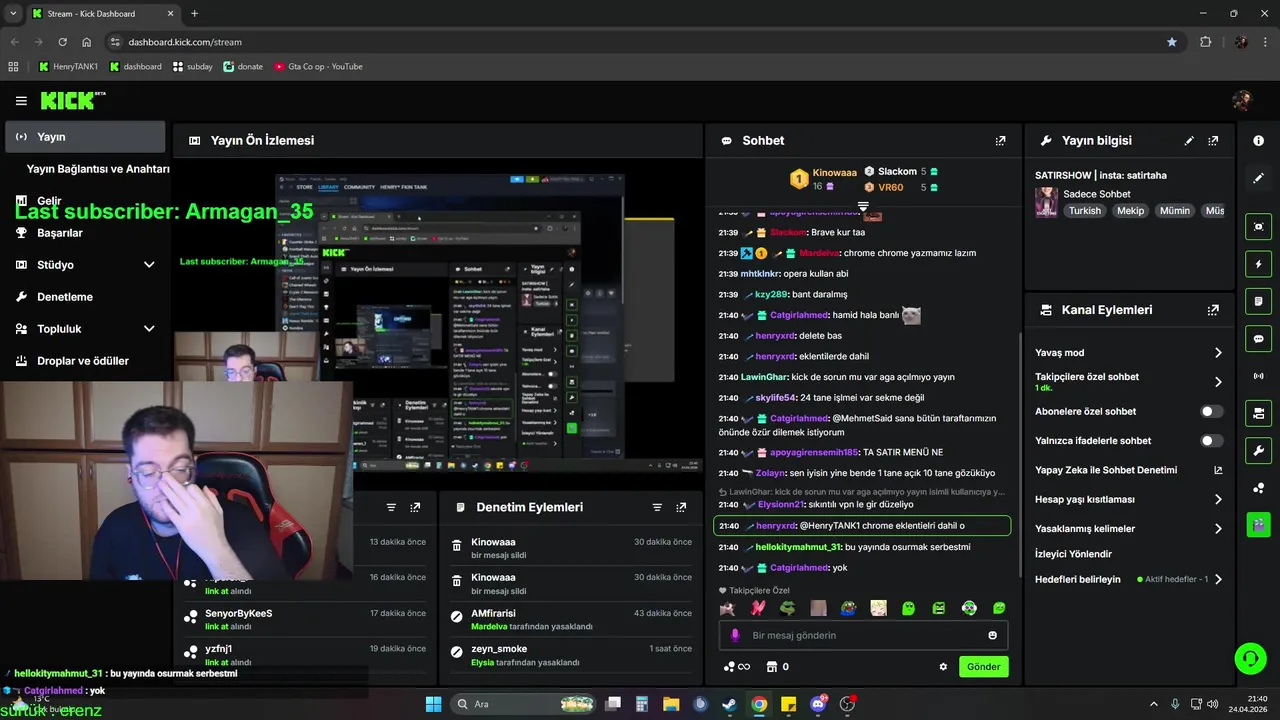Click the chat bubble icon on right rail
1280x720 pixels.
coord(1258,339)
